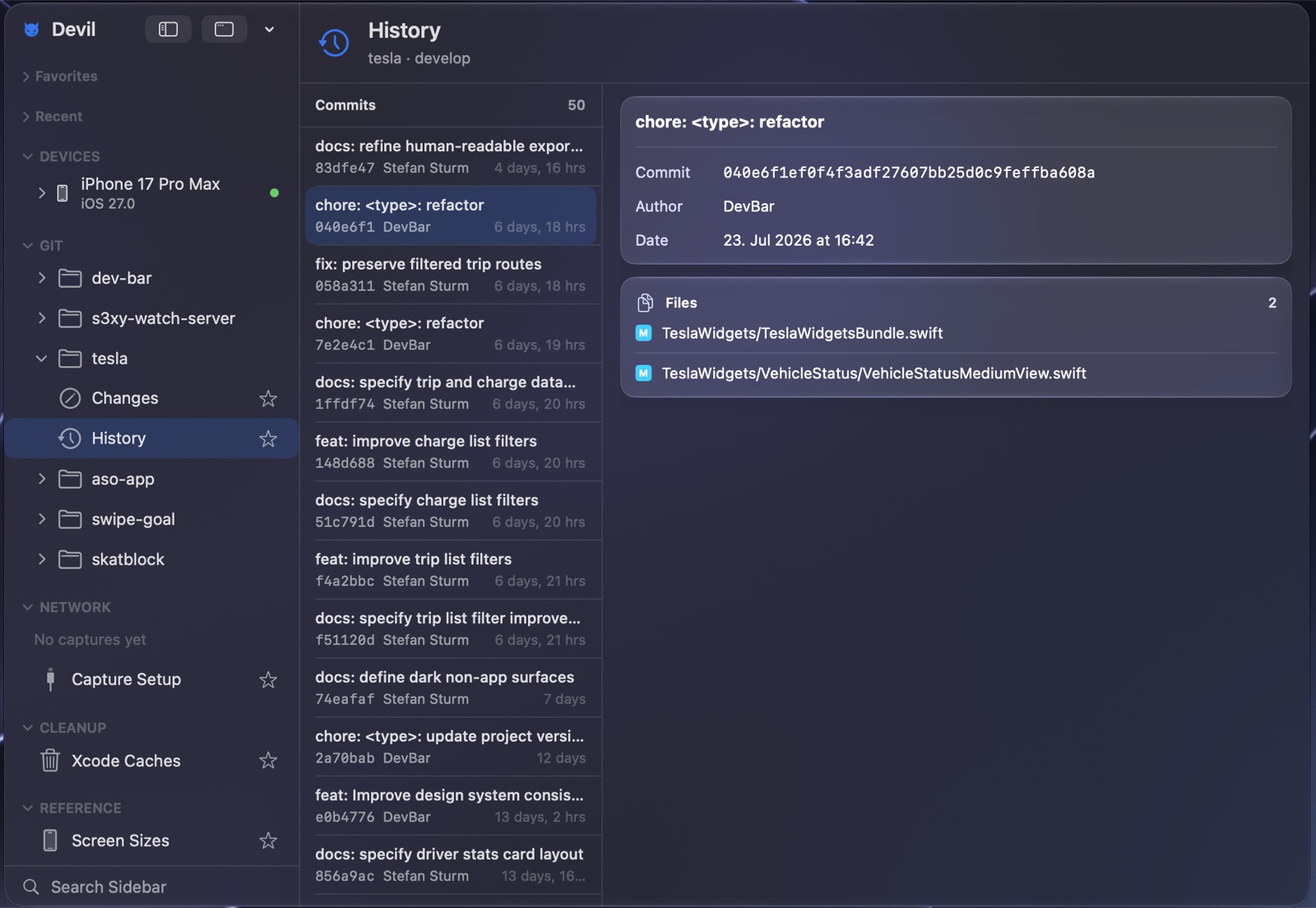Image resolution: width=1316 pixels, height=908 pixels.
Task: Select commit 7e2e4c1 chore refactor
Action: click(451, 334)
